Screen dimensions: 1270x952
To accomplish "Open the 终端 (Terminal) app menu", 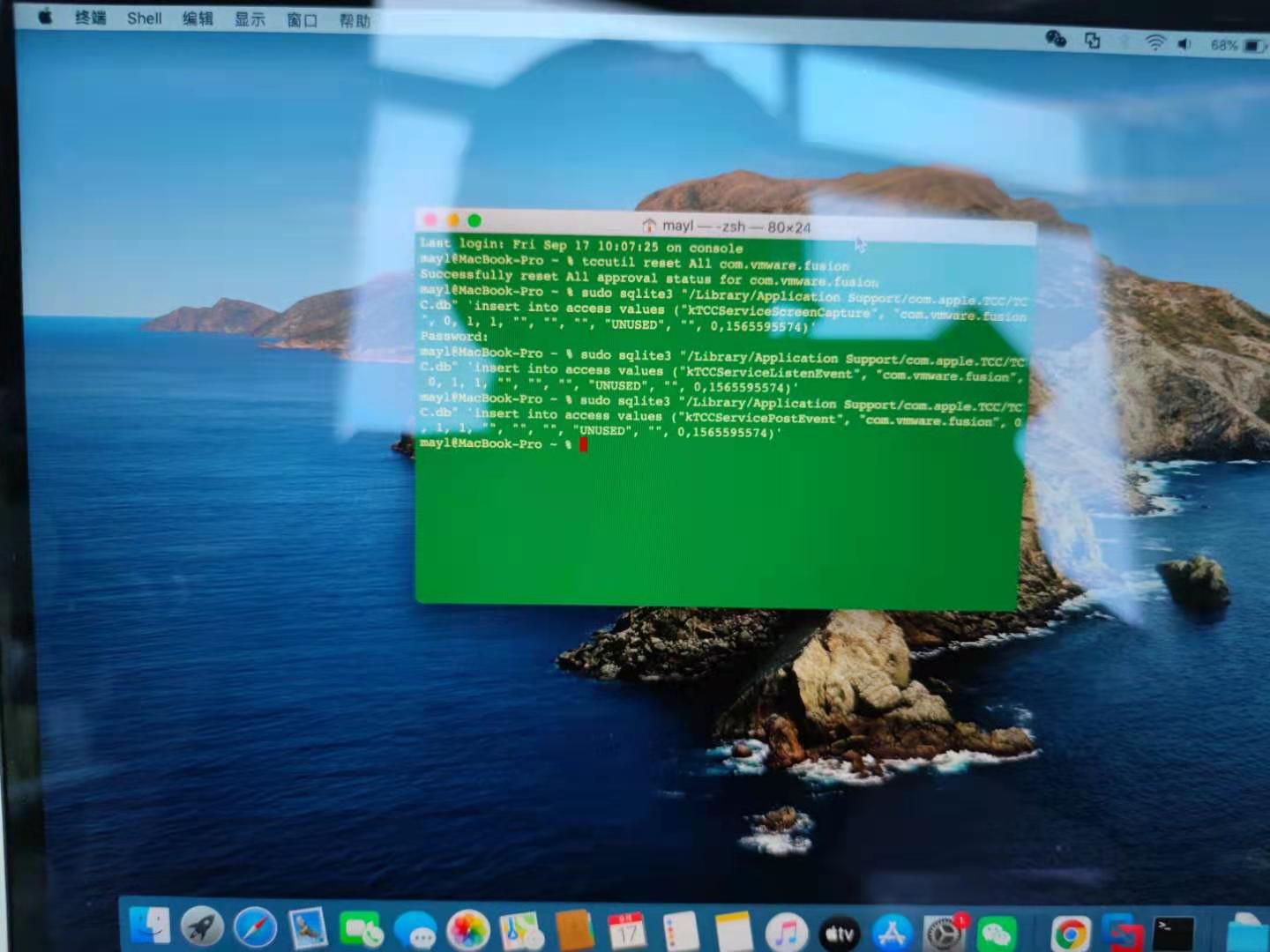I will (90, 18).
